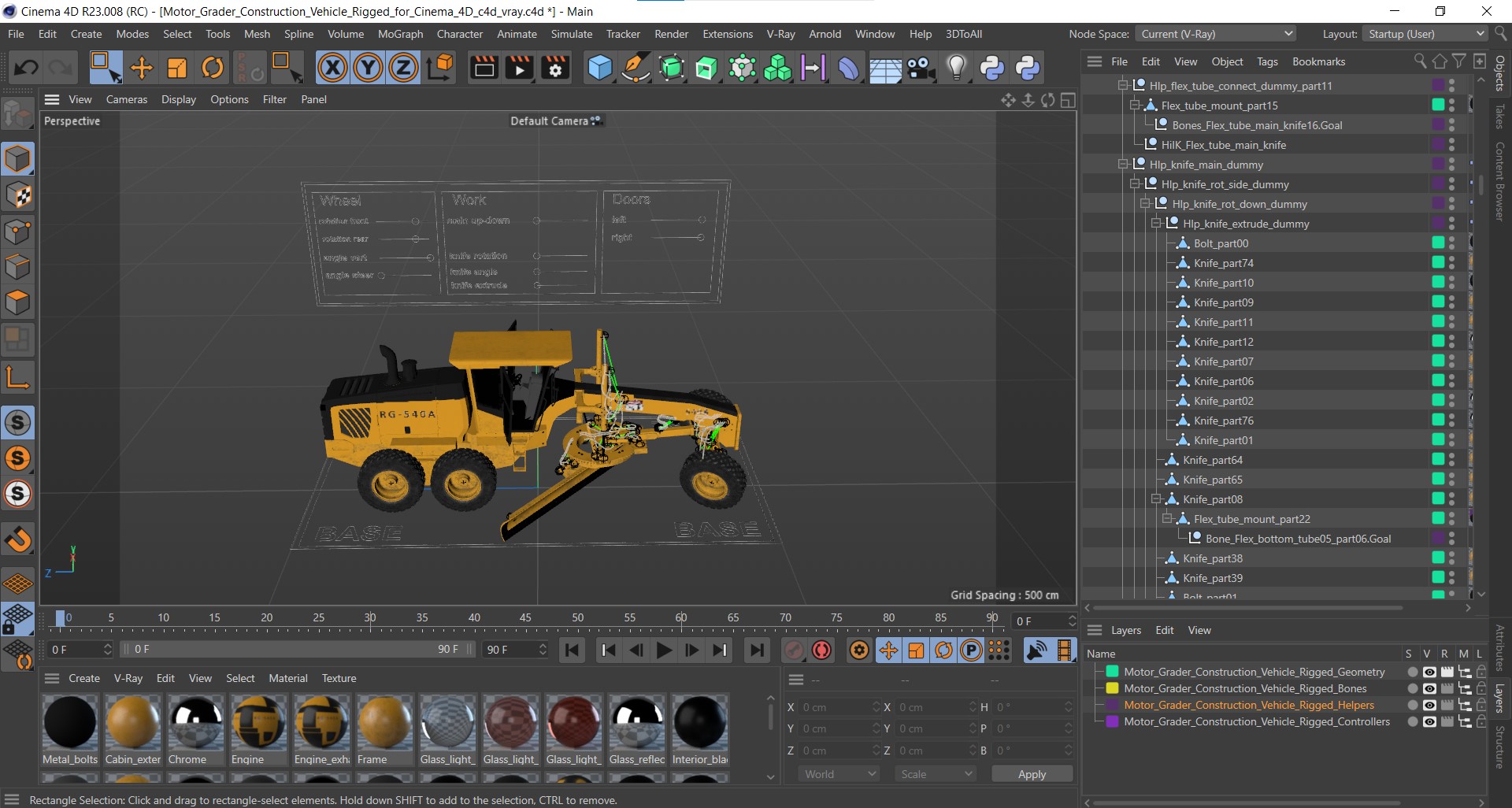Toggle X axis lock

(332, 68)
